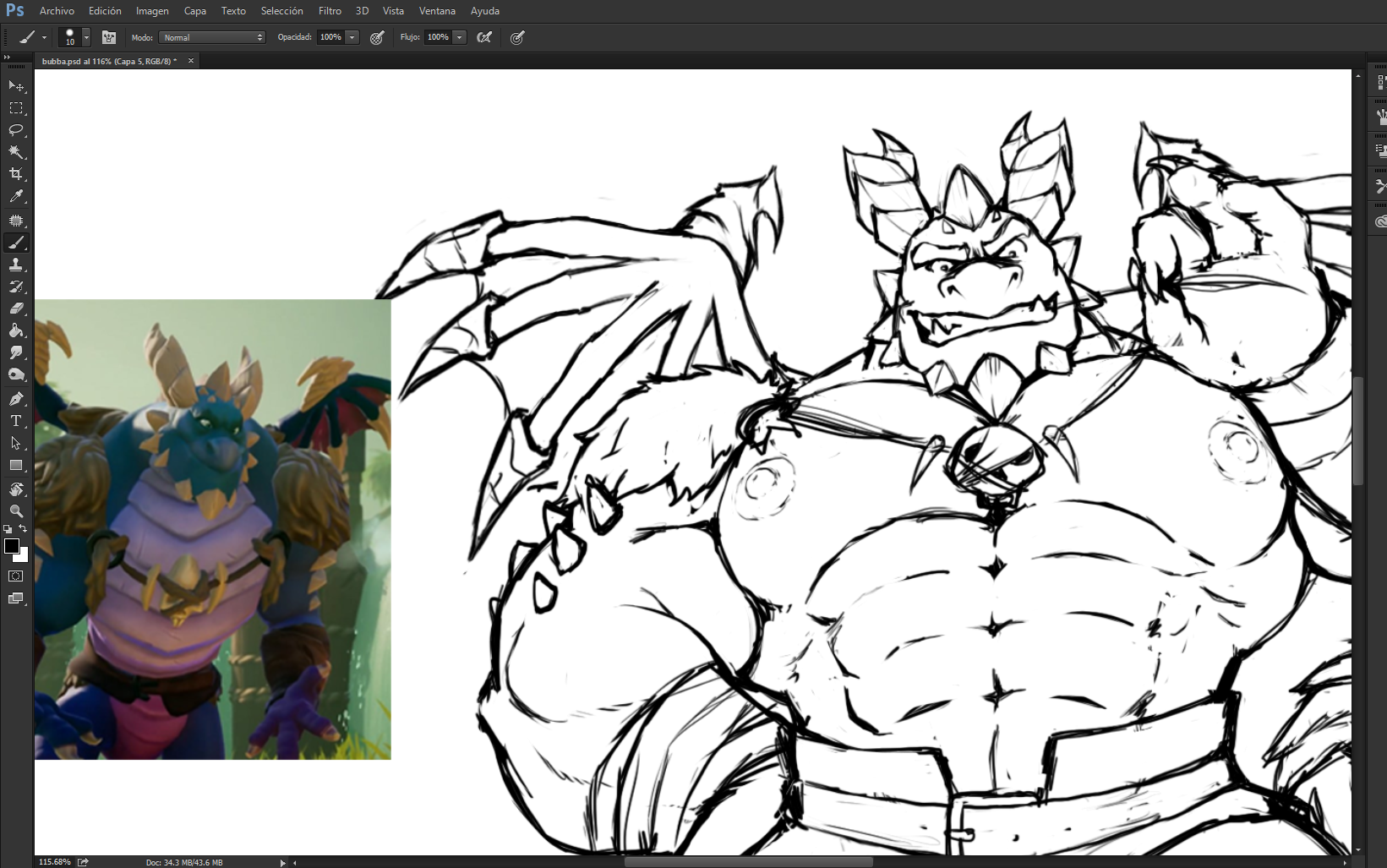
Task: Select the Eraser tool
Action: [16, 308]
